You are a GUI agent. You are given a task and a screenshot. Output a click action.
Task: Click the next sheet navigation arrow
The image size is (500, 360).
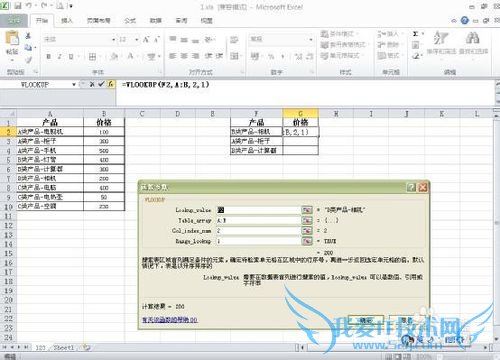19,347
